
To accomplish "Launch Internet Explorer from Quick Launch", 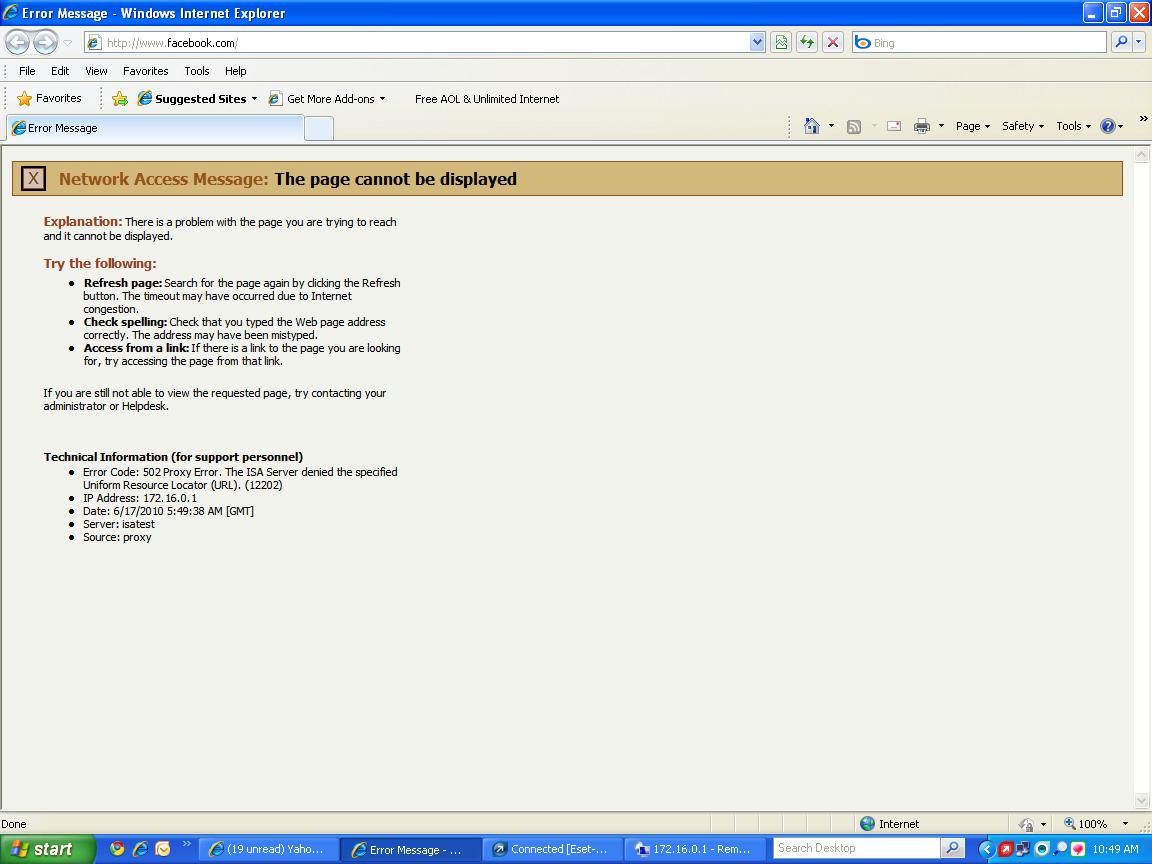I will coord(140,849).
